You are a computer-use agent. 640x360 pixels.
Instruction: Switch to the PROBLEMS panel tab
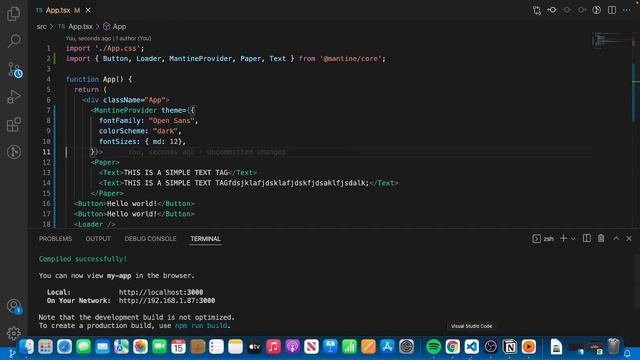click(x=56, y=239)
